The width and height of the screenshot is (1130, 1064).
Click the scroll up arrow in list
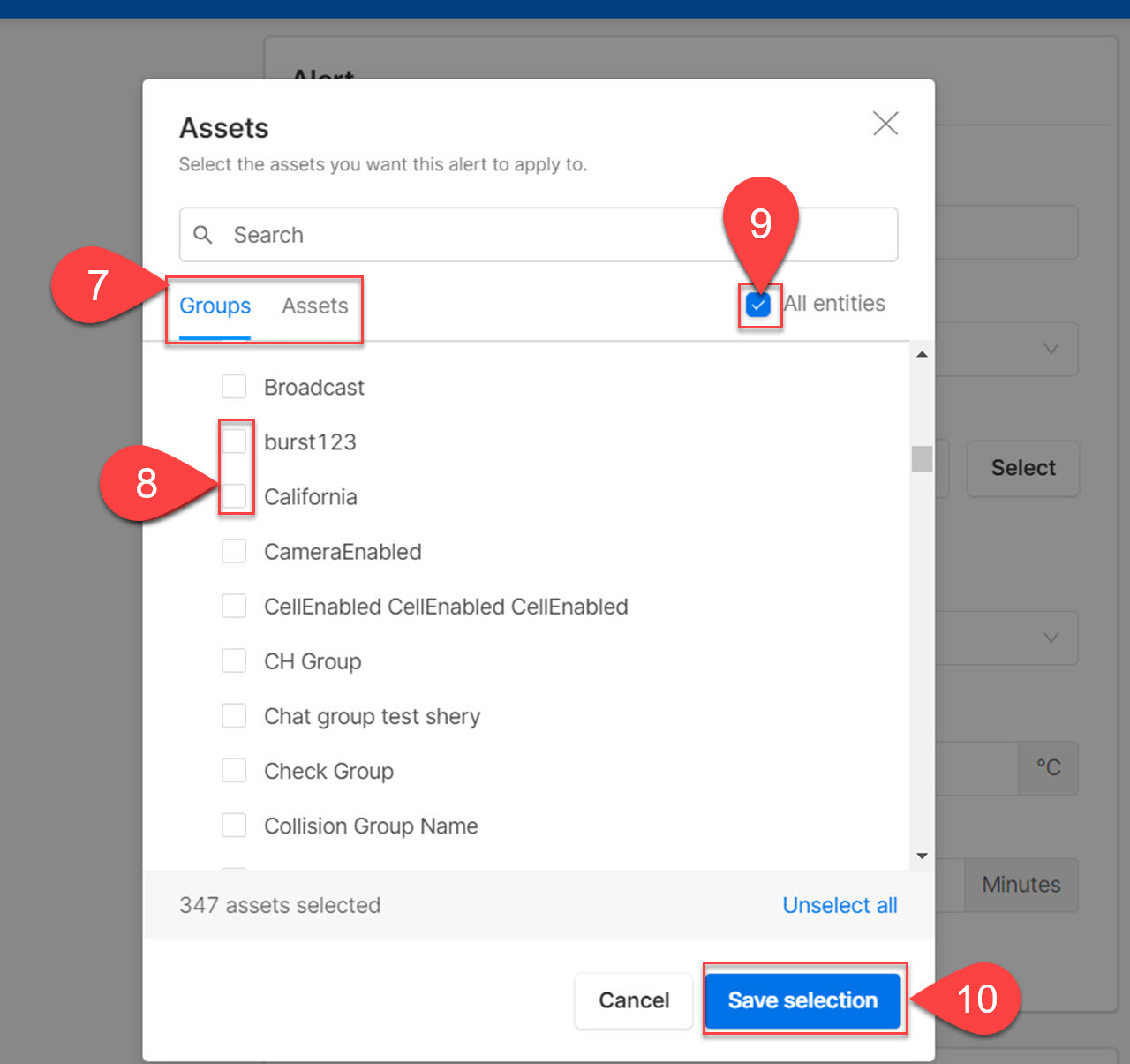point(922,354)
